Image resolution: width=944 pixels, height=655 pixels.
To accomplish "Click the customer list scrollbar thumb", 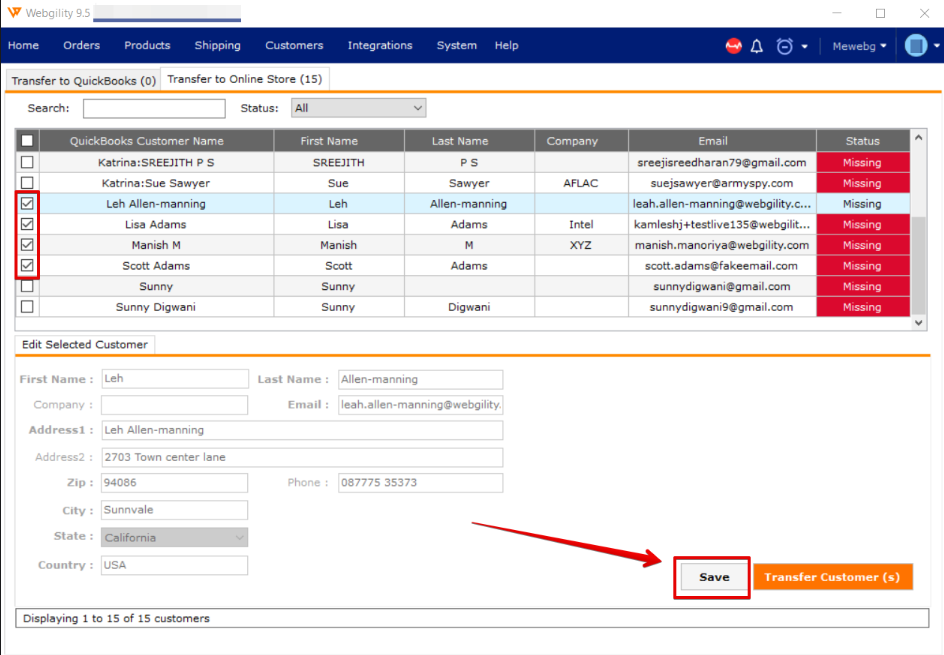I will tap(918, 265).
